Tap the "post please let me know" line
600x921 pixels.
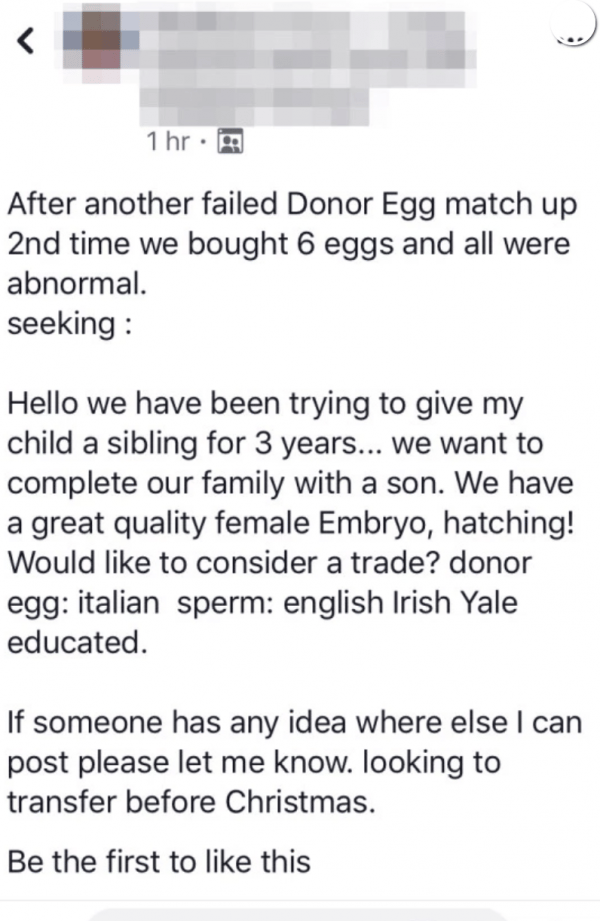click(x=254, y=763)
